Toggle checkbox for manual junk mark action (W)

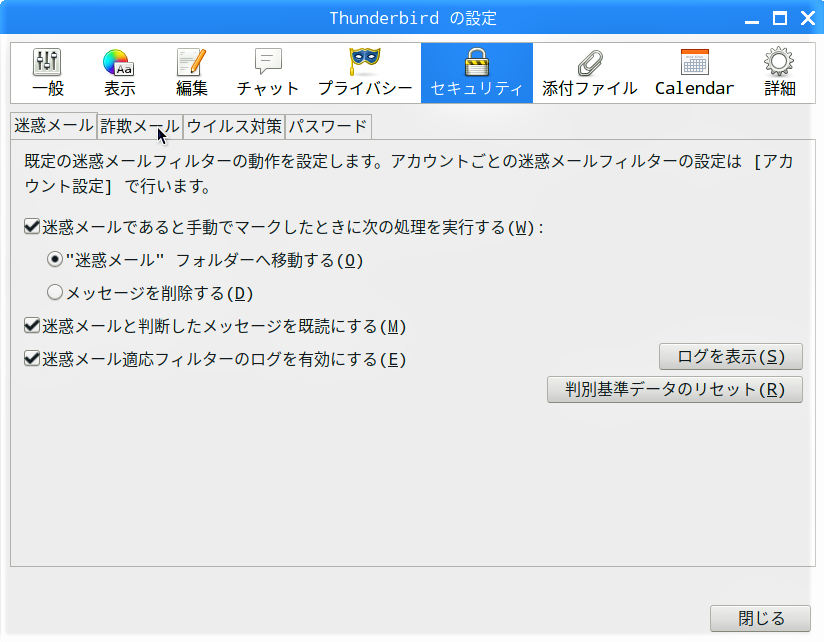click(32, 226)
